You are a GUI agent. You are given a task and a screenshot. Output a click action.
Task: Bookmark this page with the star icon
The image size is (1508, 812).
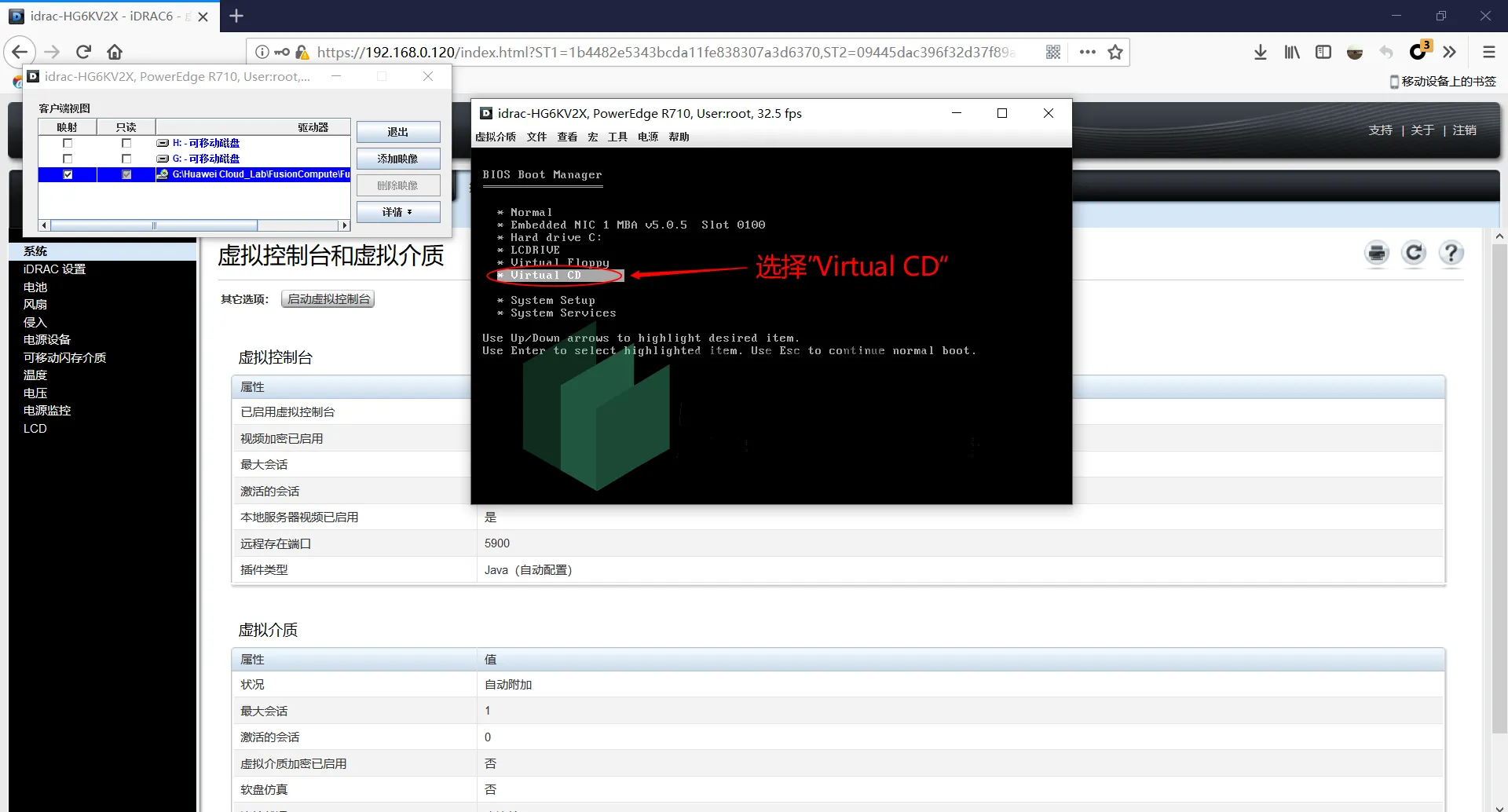(1115, 52)
